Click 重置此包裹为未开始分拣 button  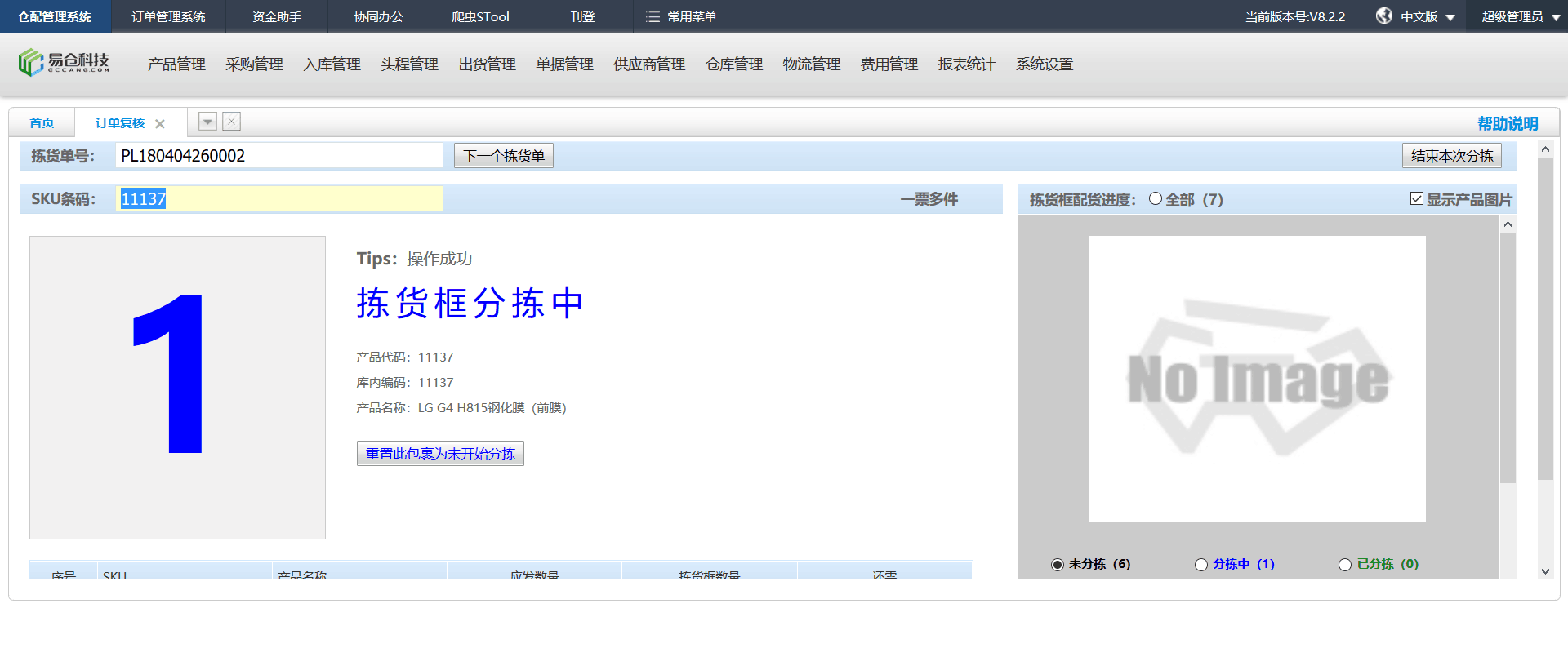(440, 454)
